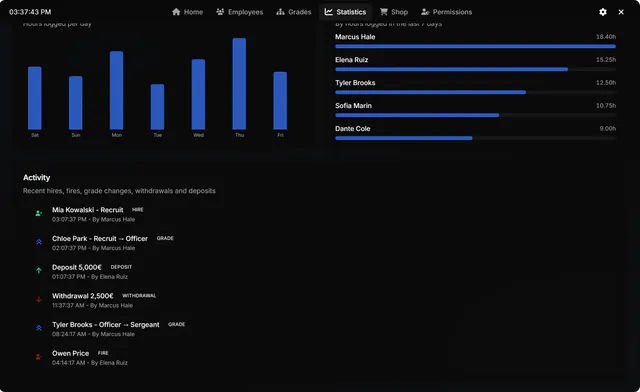This screenshot has width=640, height=392.
Task: Click the GRADE tag on Chloe Park
Action: [x=165, y=238]
